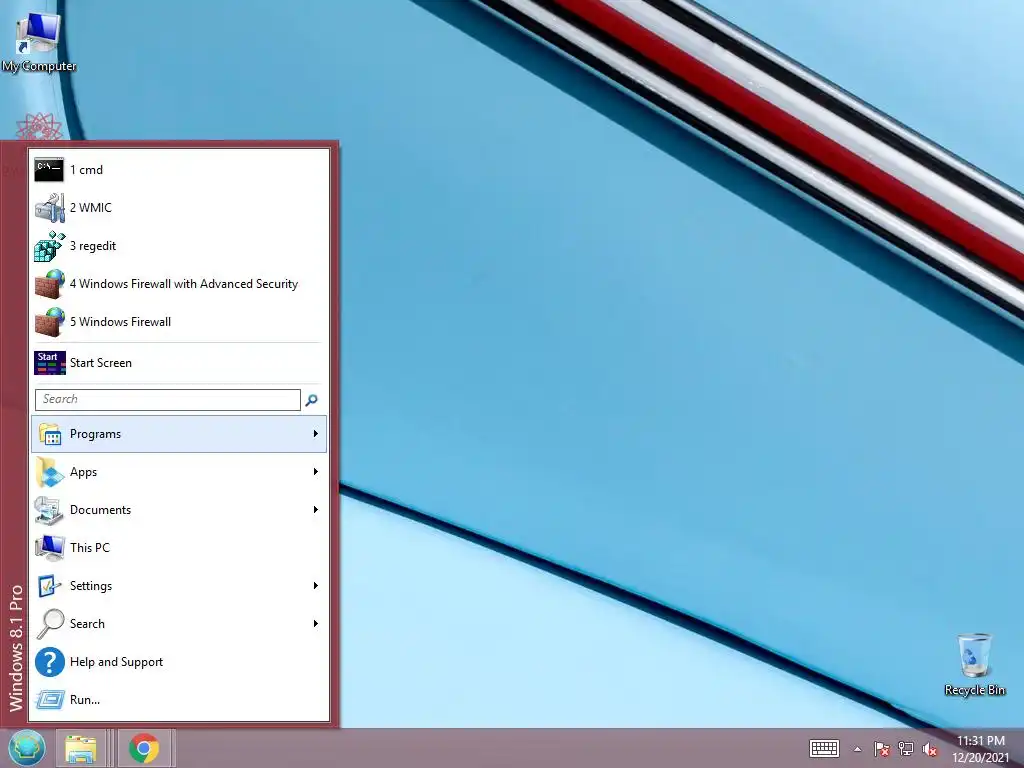This screenshot has height=768, width=1024.
Task: Select the Search menu entry
Action: click(x=179, y=624)
